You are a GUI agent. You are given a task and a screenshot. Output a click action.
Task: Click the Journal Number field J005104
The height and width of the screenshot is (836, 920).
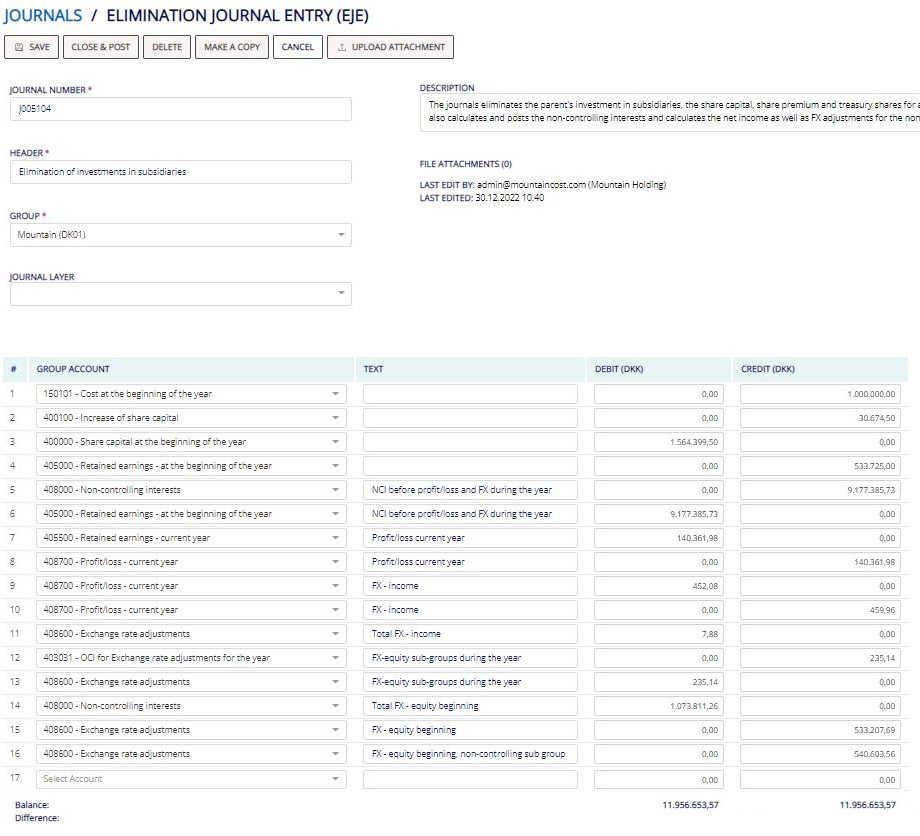(181, 109)
